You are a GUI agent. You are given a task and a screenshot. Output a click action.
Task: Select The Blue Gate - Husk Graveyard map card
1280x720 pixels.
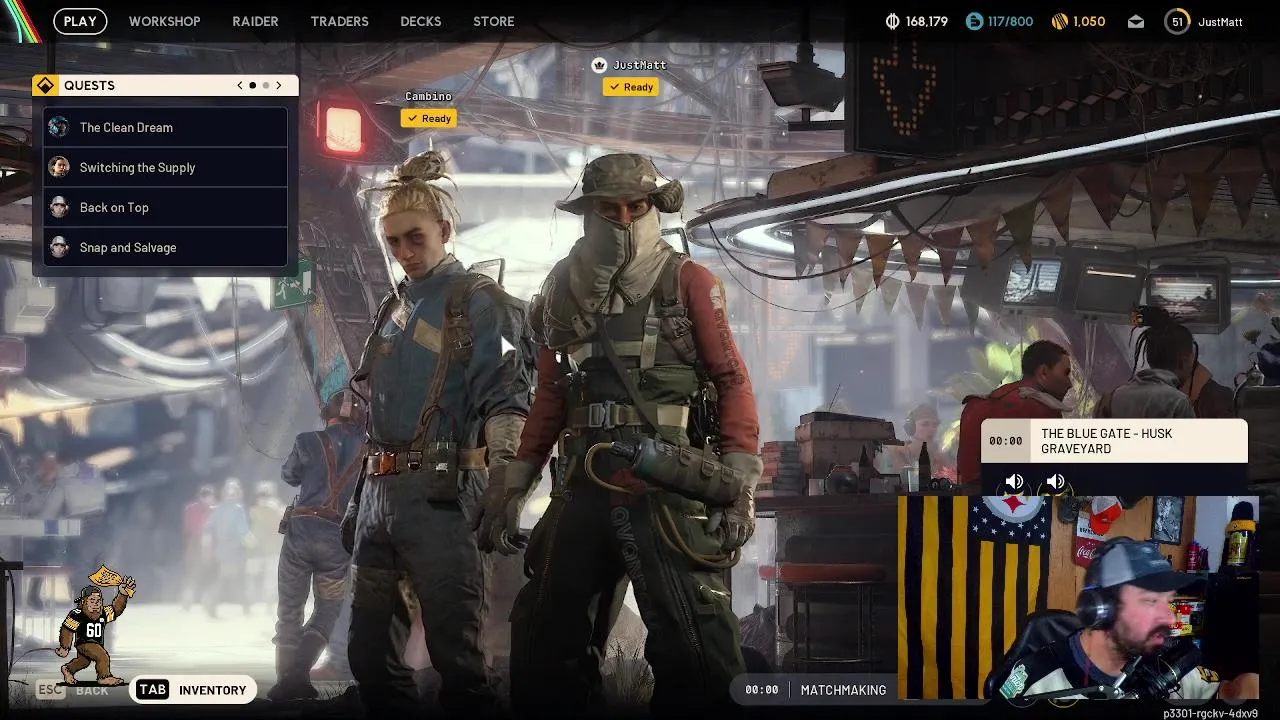(1114, 441)
